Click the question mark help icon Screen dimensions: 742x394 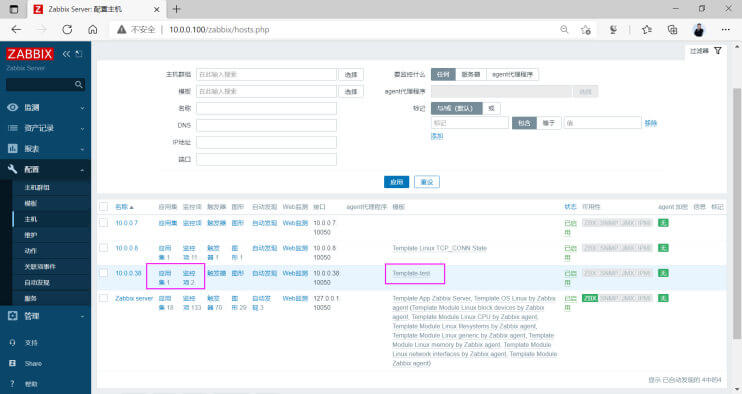13,384
